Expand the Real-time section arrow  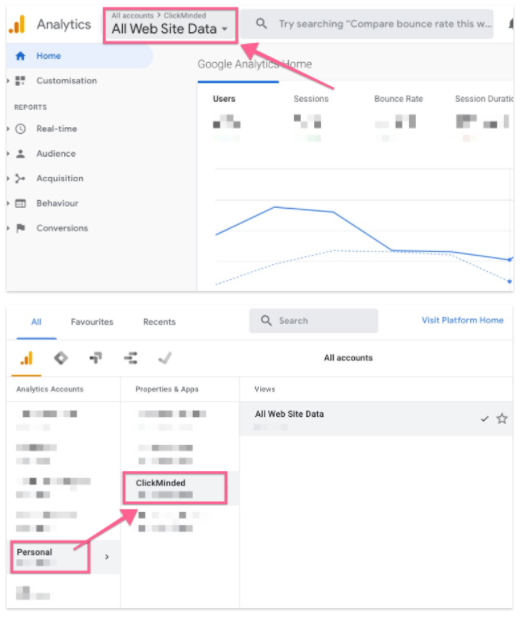click(x=8, y=129)
